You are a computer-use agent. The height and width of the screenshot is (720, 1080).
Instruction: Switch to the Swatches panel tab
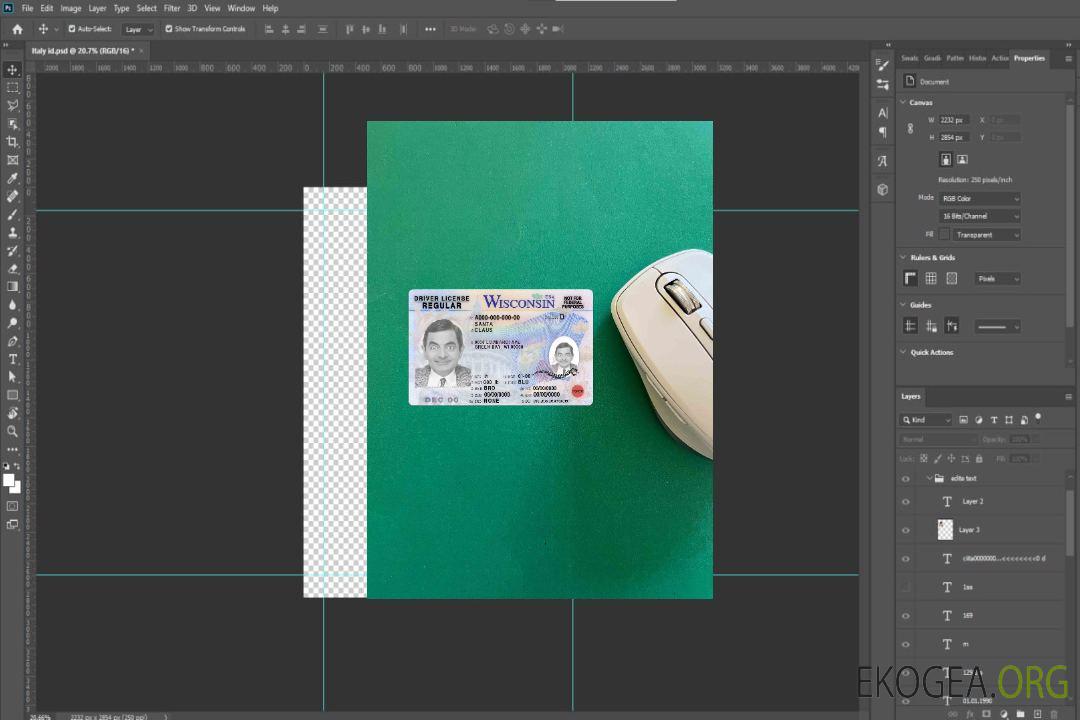[x=909, y=58]
